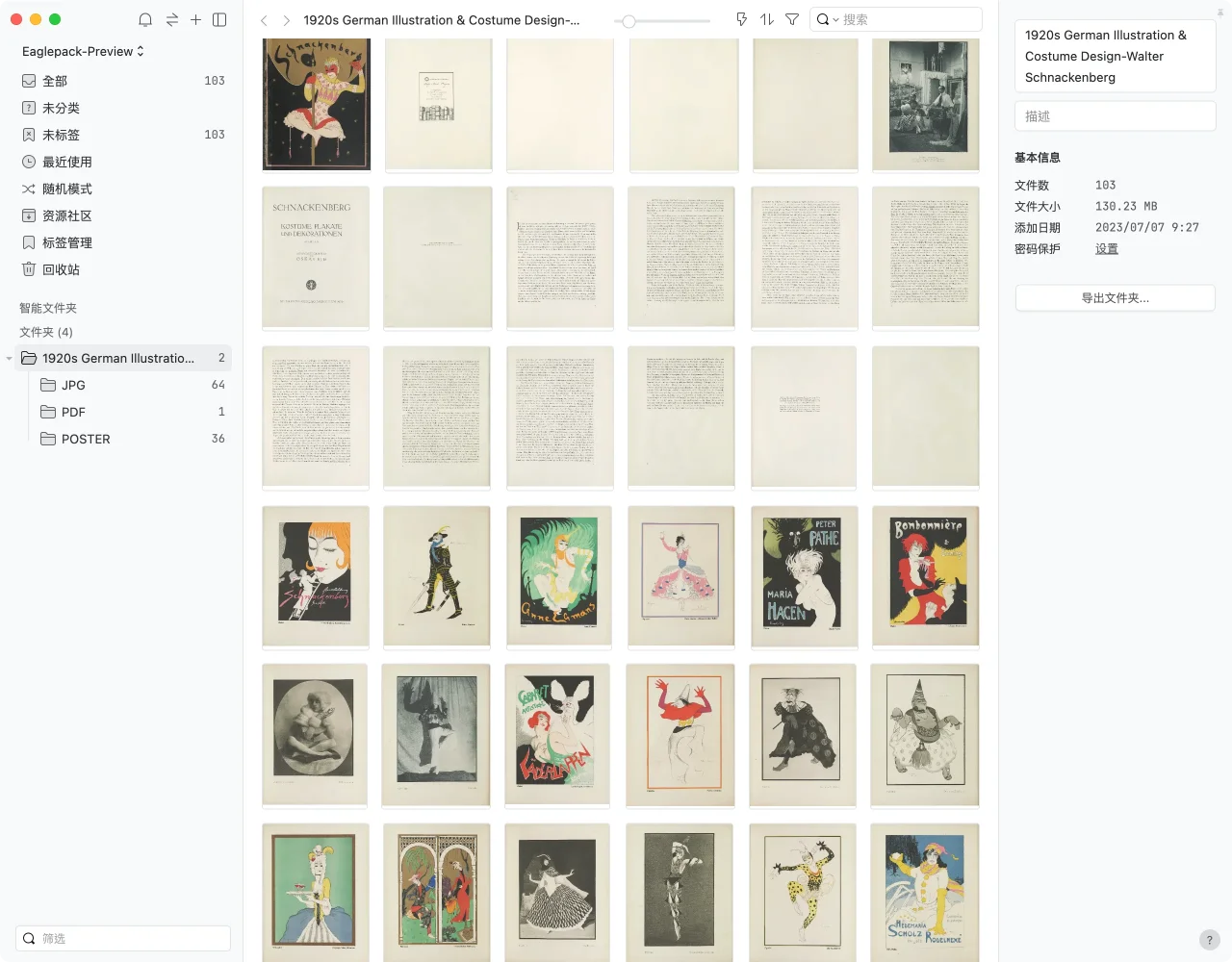Select 全部 in the sidebar
This screenshot has width=1232, height=962.
click(123, 81)
